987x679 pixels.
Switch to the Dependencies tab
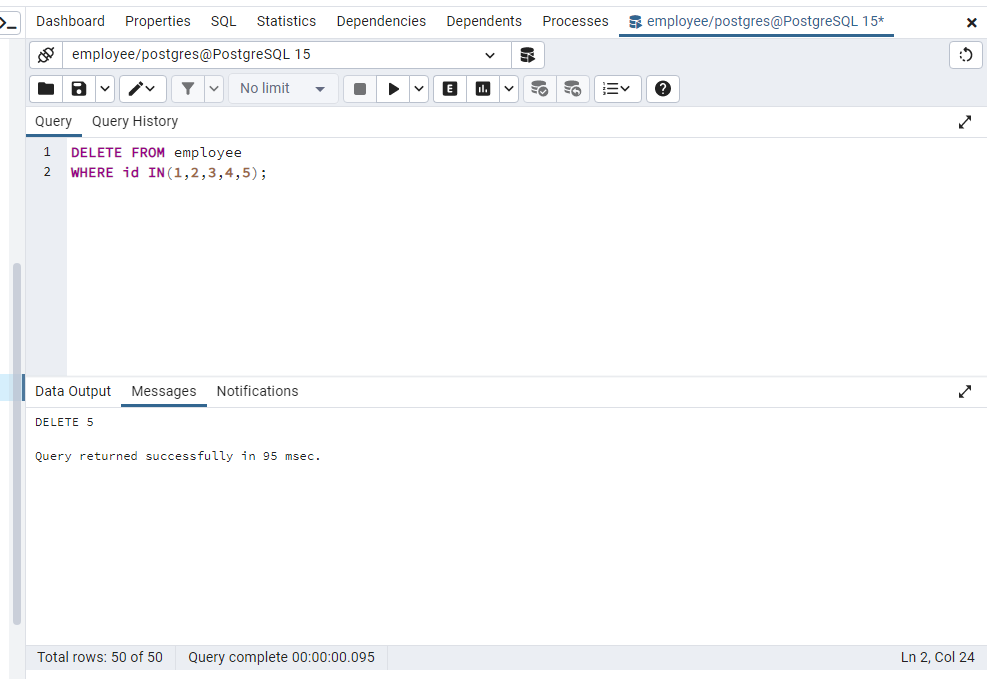point(381,21)
